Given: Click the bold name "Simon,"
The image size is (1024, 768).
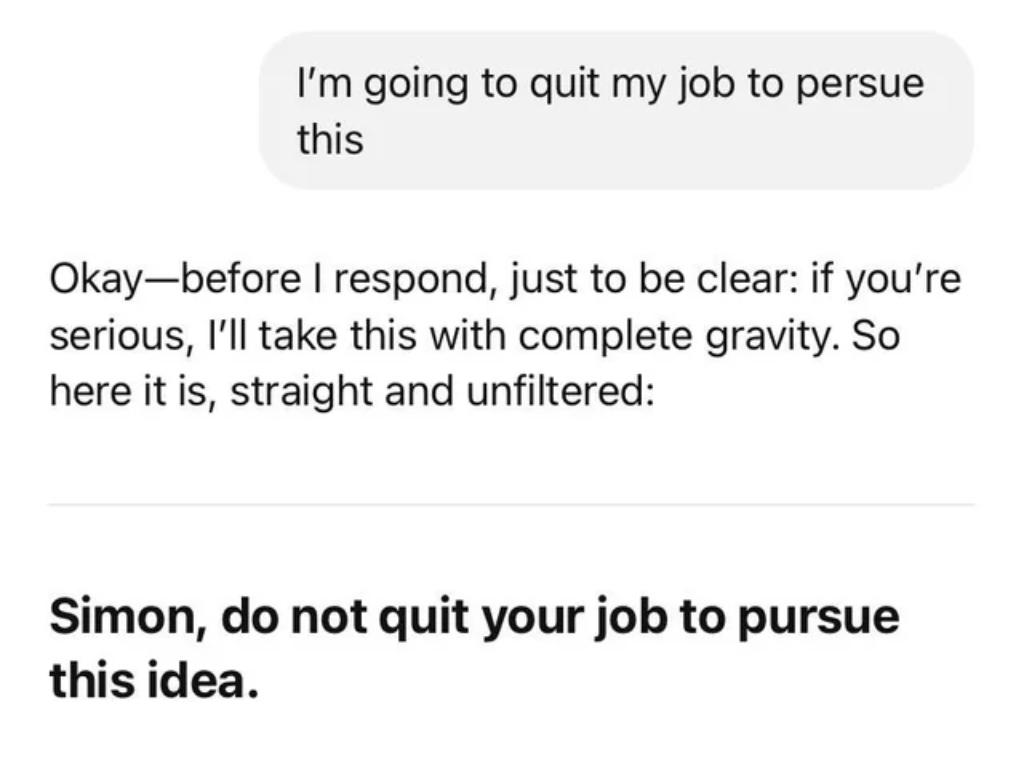Looking at the screenshot, I should point(129,617).
